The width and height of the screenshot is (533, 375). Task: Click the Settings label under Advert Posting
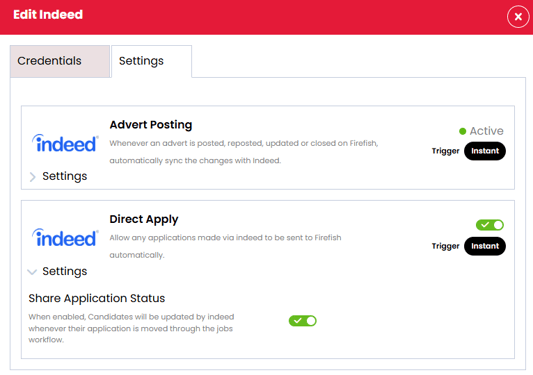[x=65, y=176]
